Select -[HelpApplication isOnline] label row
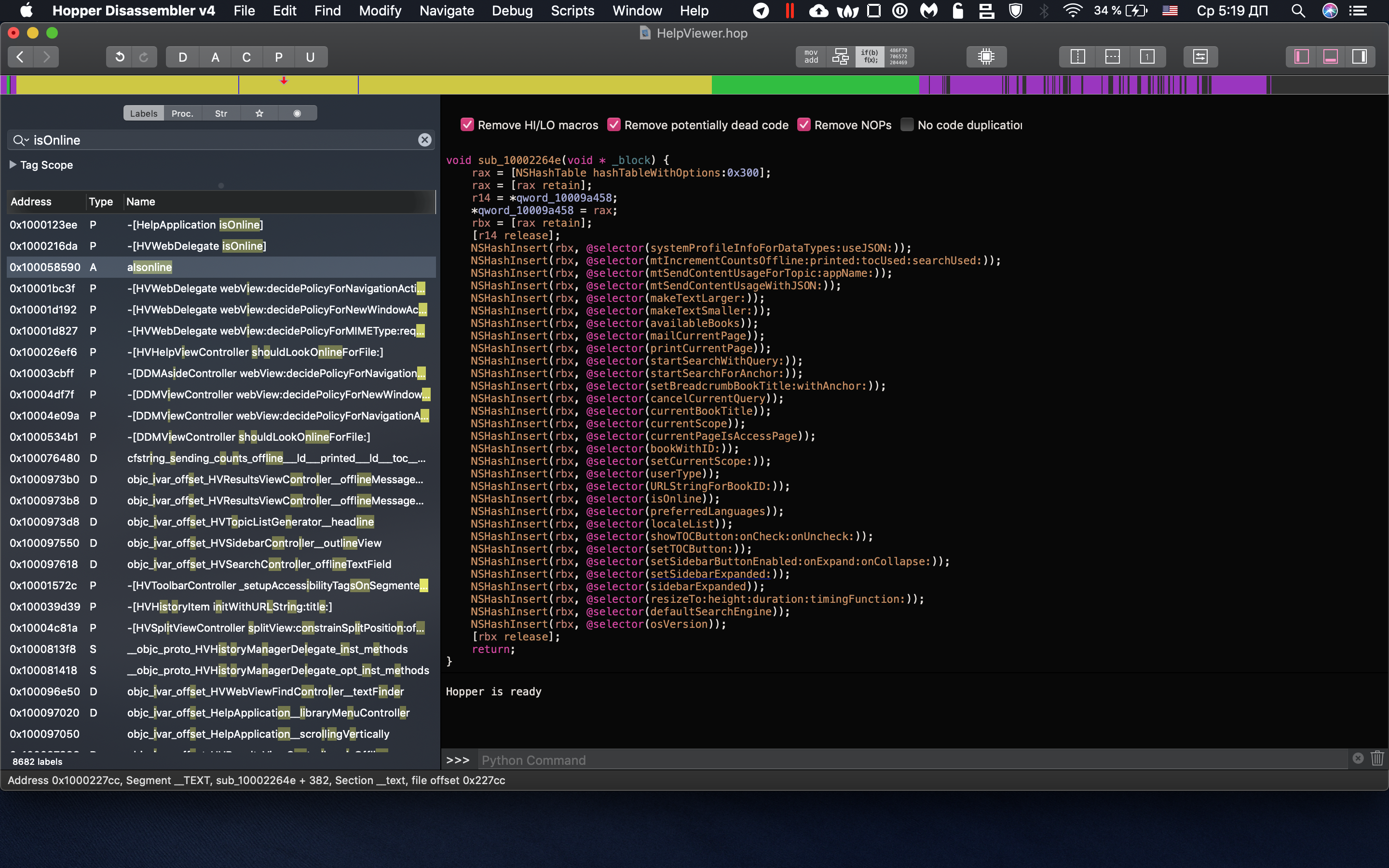 tap(195, 224)
